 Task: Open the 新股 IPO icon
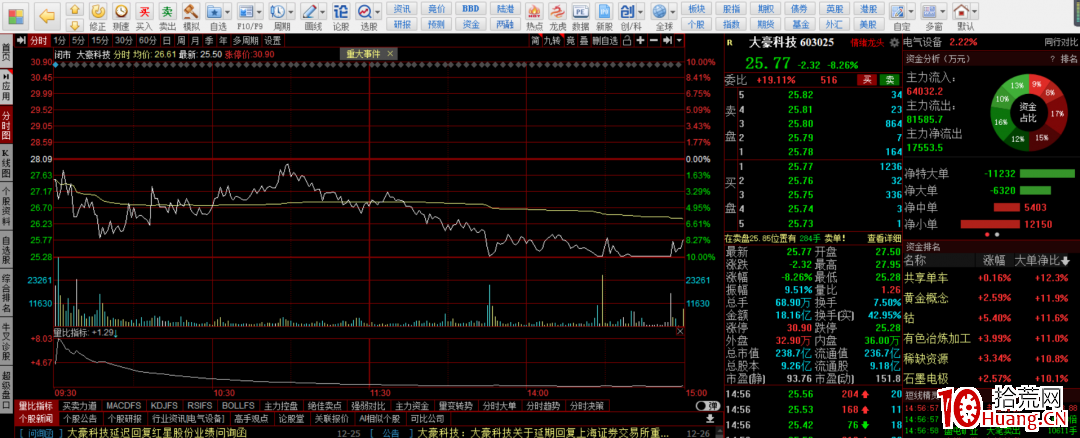click(604, 12)
